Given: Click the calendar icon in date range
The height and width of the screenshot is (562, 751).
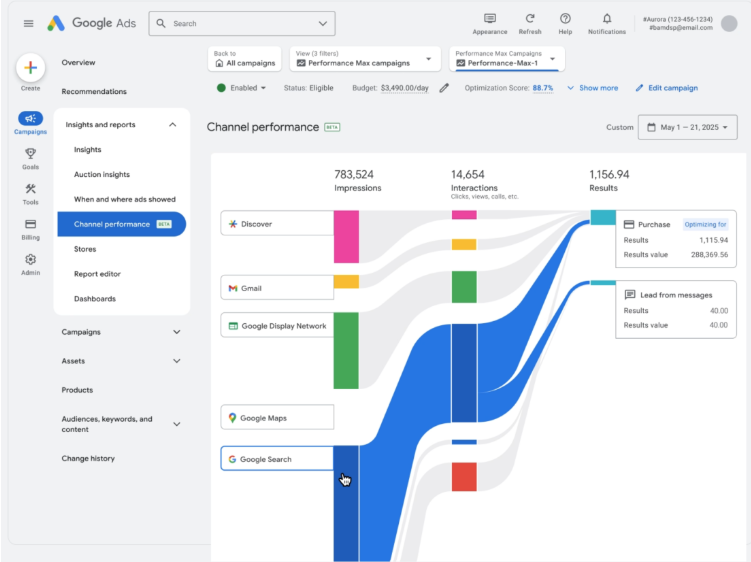Looking at the screenshot, I should point(651,127).
